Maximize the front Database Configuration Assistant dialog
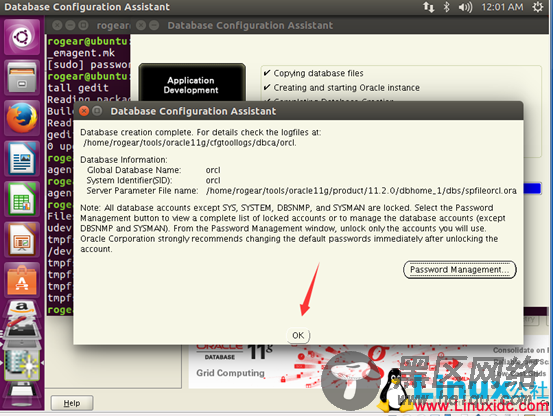The width and height of the screenshot is (553, 416). click(x=97, y=111)
